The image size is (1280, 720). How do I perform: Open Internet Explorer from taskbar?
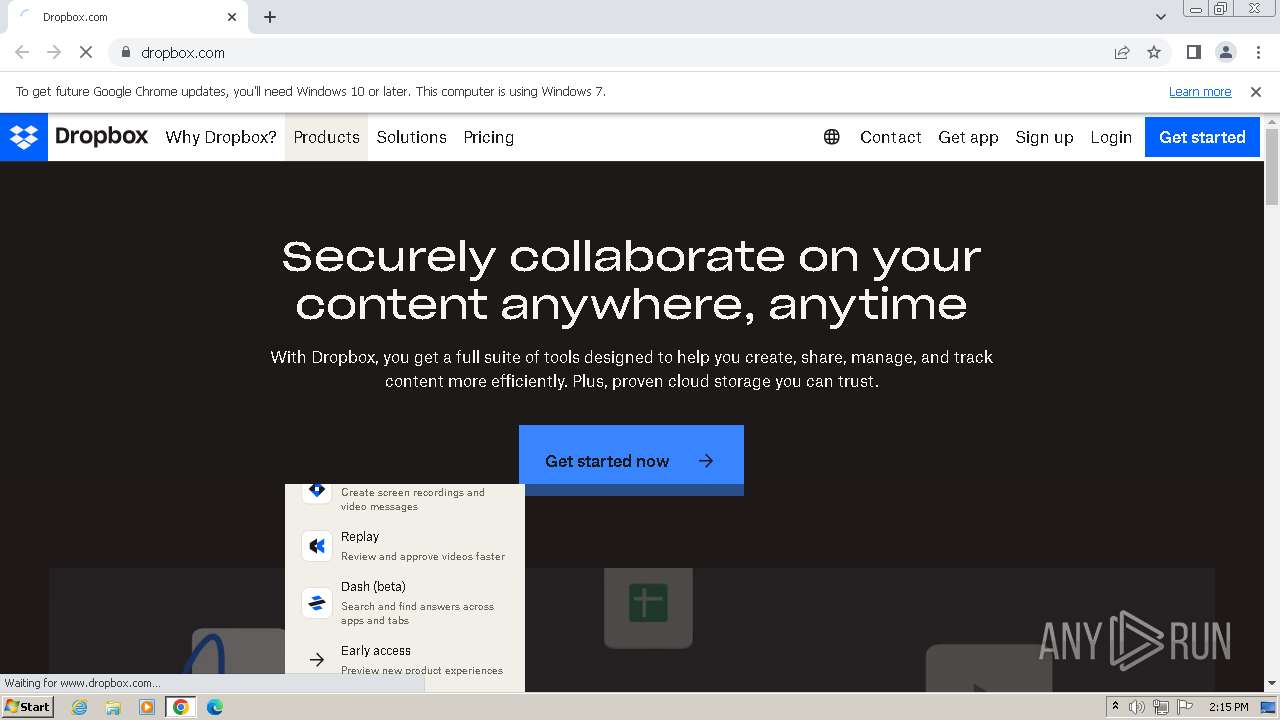pos(79,707)
